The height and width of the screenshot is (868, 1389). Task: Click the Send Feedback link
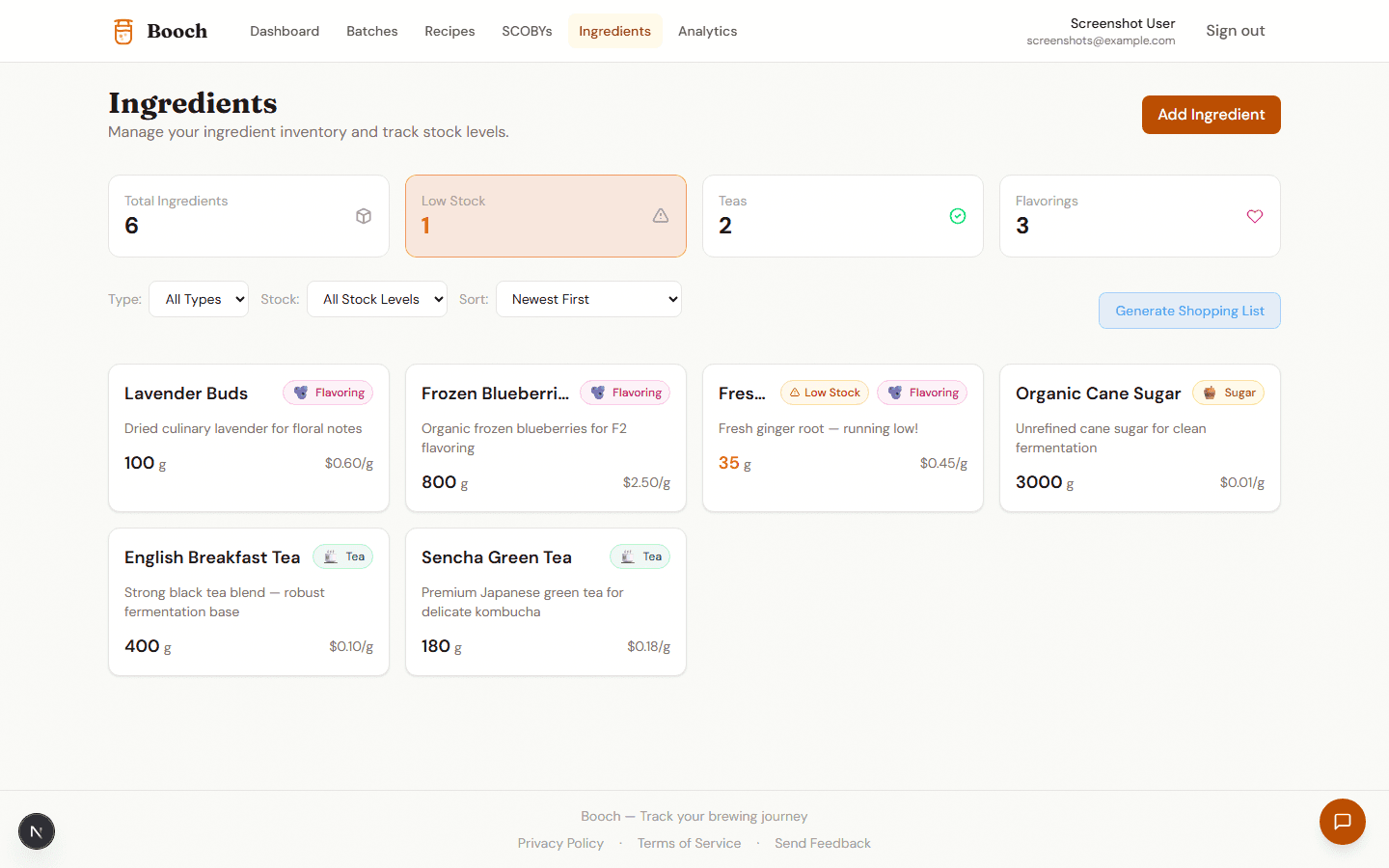[823, 843]
